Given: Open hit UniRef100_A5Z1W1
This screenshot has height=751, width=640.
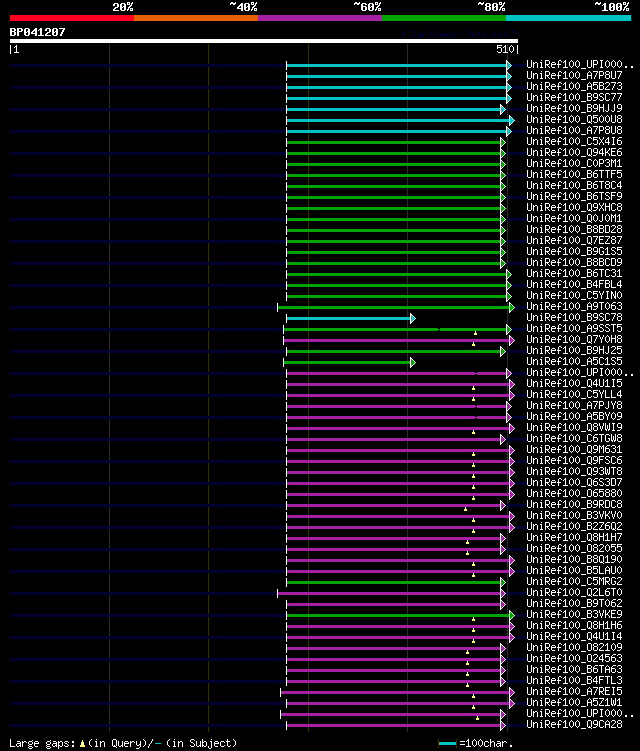Looking at the screenshot, I should pyautogui.click(x=574, y=703).
